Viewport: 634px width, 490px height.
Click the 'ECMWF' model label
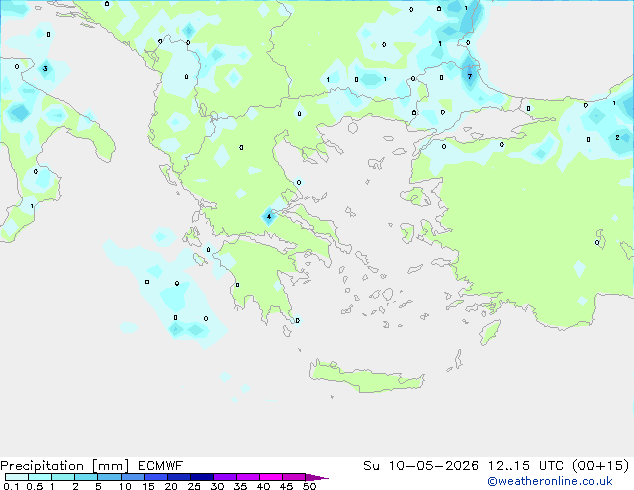tap(161, 466)
